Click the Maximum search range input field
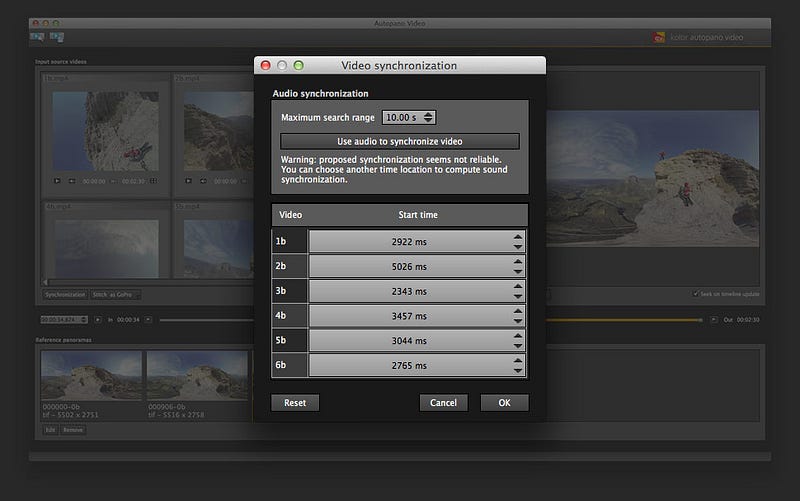Screen dimensions: 800x501 (409, 117)
